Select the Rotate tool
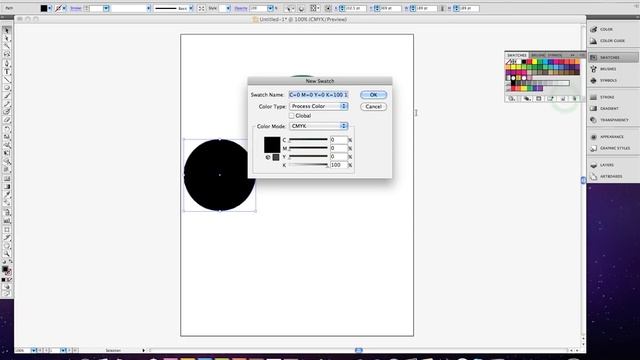The width and height of the screenshot is (640, 360). click(7, 129)
